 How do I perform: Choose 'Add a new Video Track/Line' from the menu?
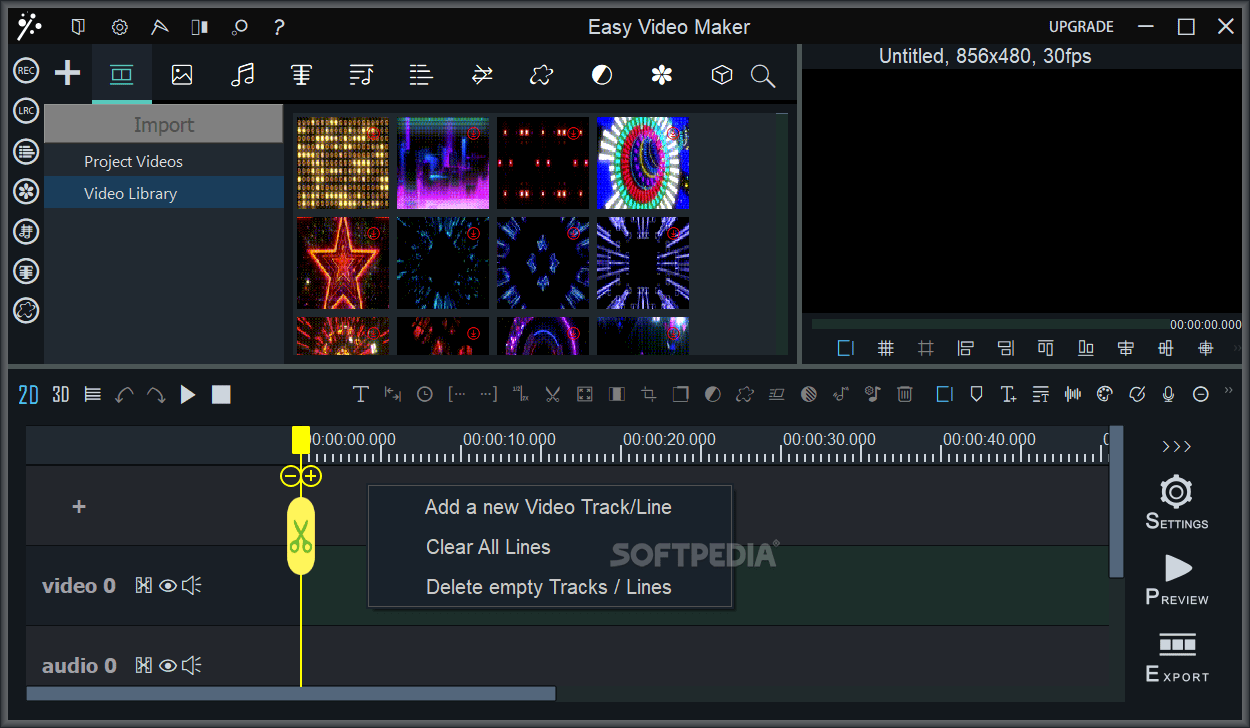tap(548, 507)
